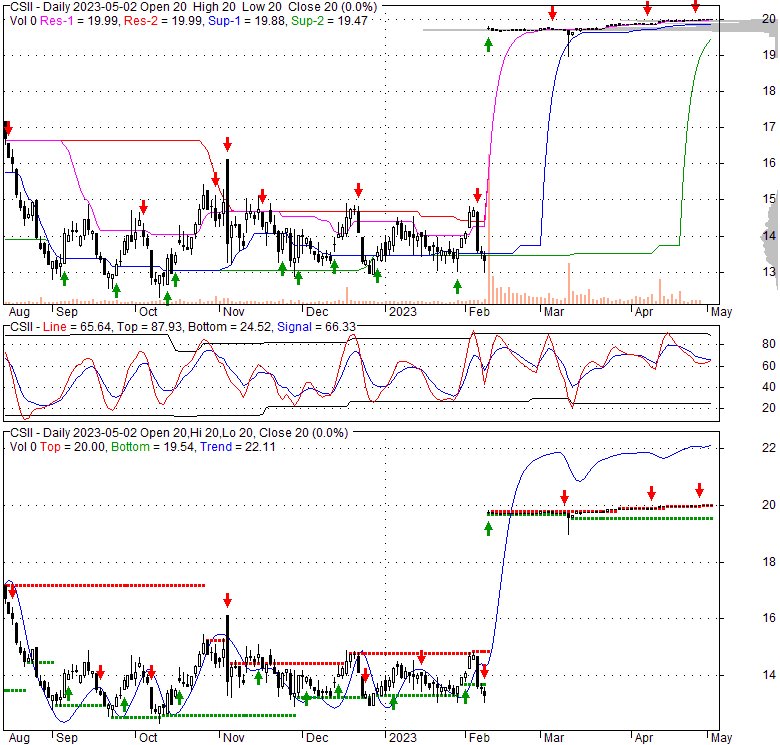Screen dimensions: 780x745
Task: Click the Vol 0 label in top price chart
Action: pos(23,21)
